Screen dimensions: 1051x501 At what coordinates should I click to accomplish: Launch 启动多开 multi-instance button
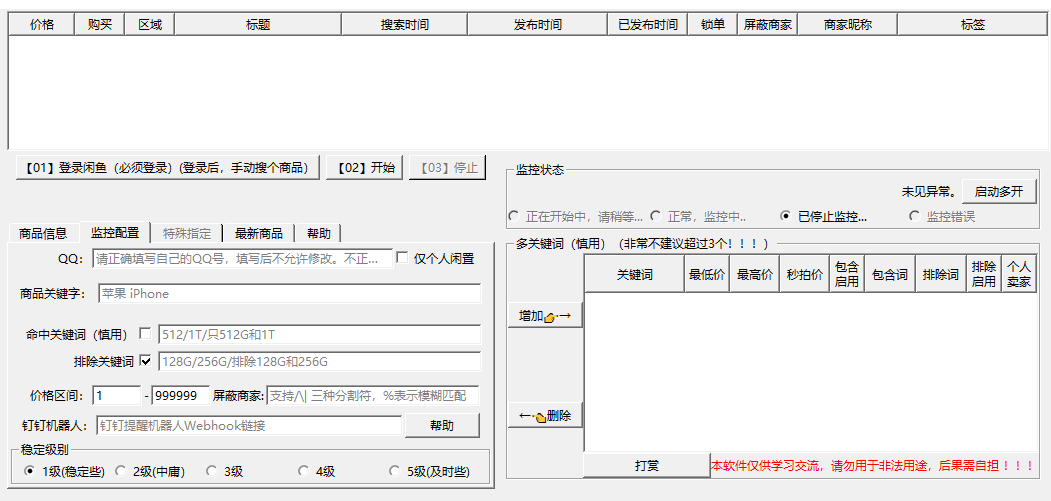999,192
